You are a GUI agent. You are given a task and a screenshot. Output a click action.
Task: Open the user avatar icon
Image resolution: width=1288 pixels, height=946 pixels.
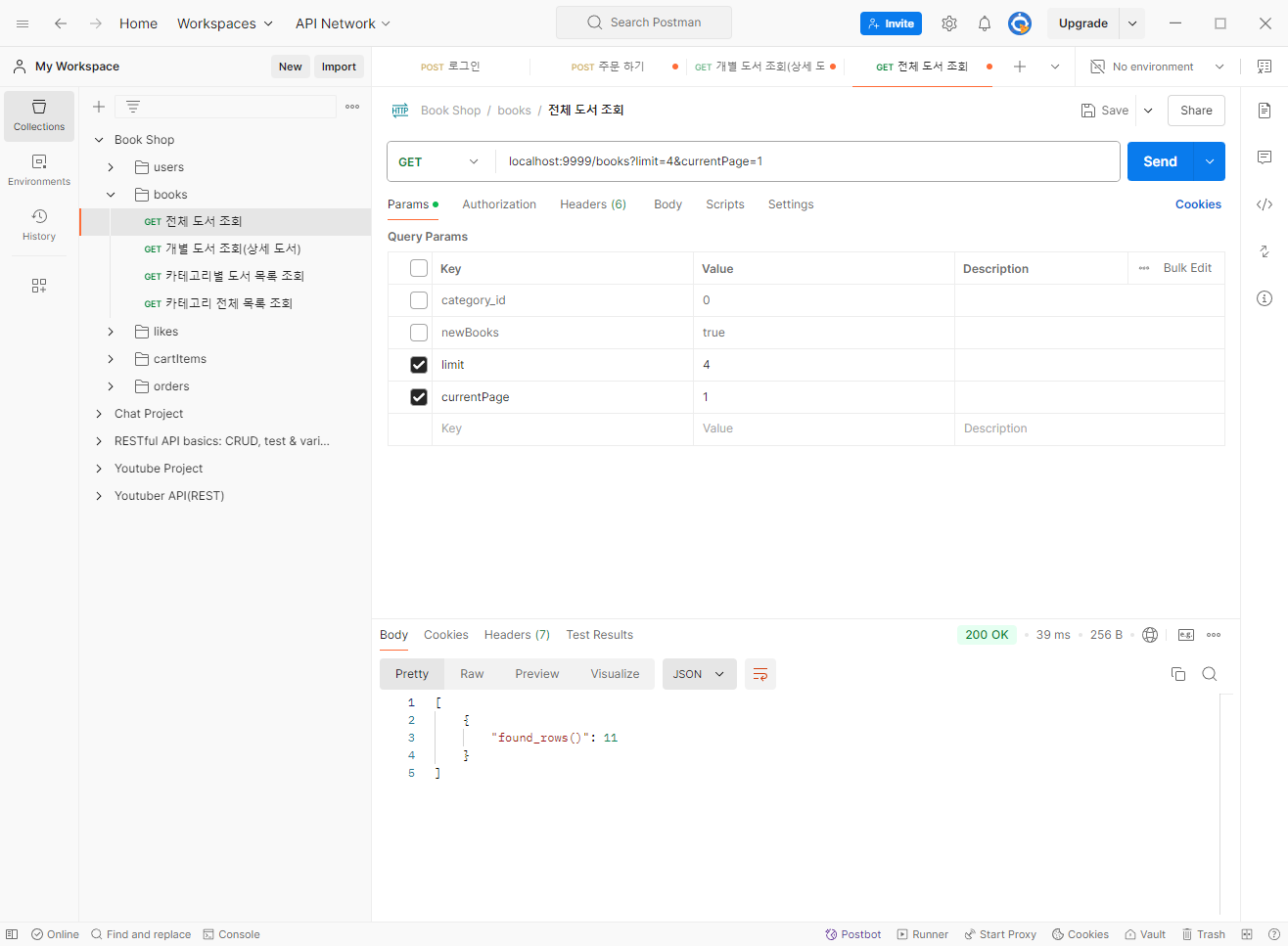click(x=1020, y=23)
